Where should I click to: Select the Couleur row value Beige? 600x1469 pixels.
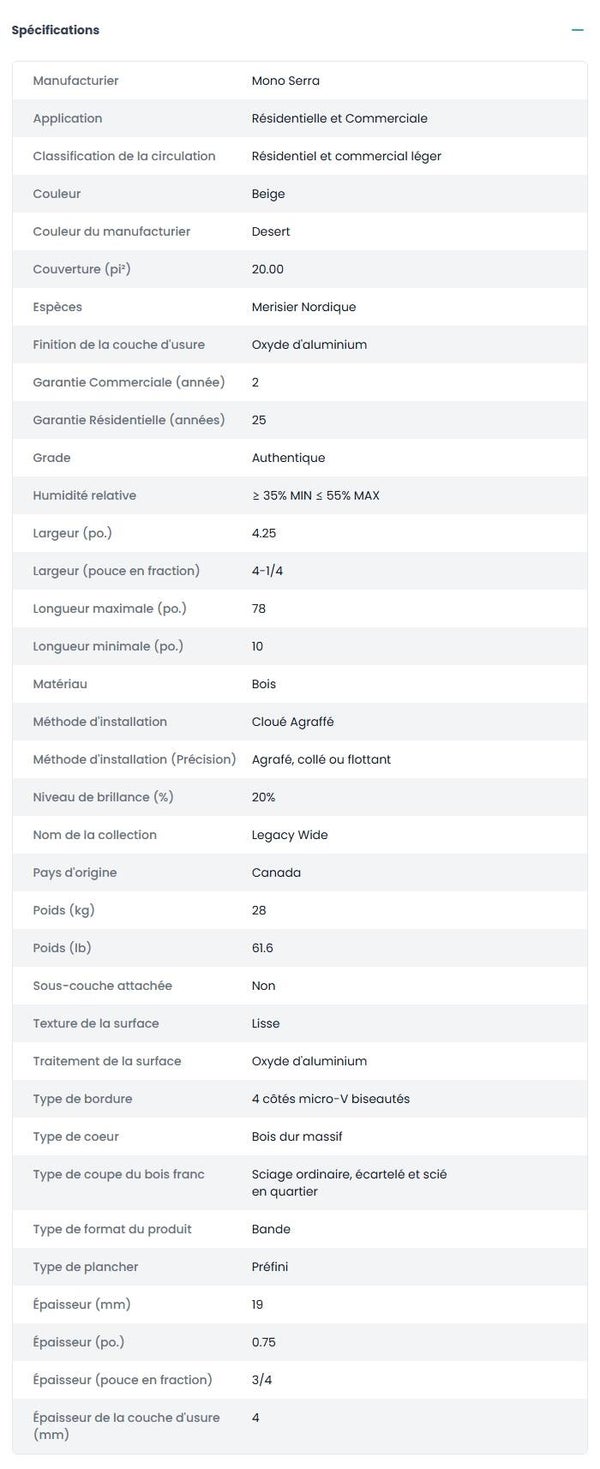point(268,194)
